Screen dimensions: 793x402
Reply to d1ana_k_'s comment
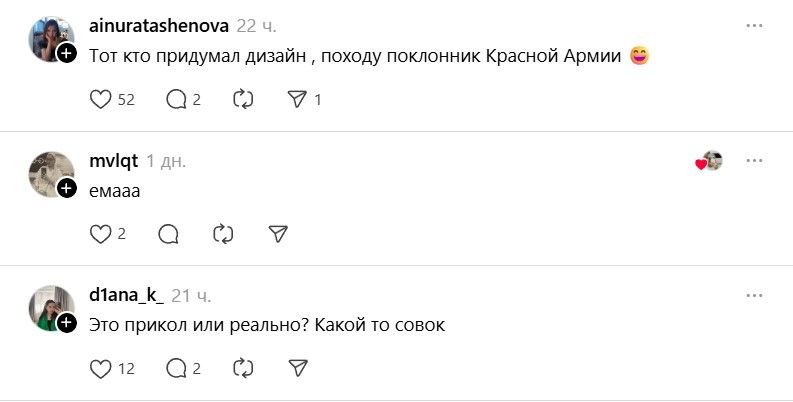[x=176, y=368]
